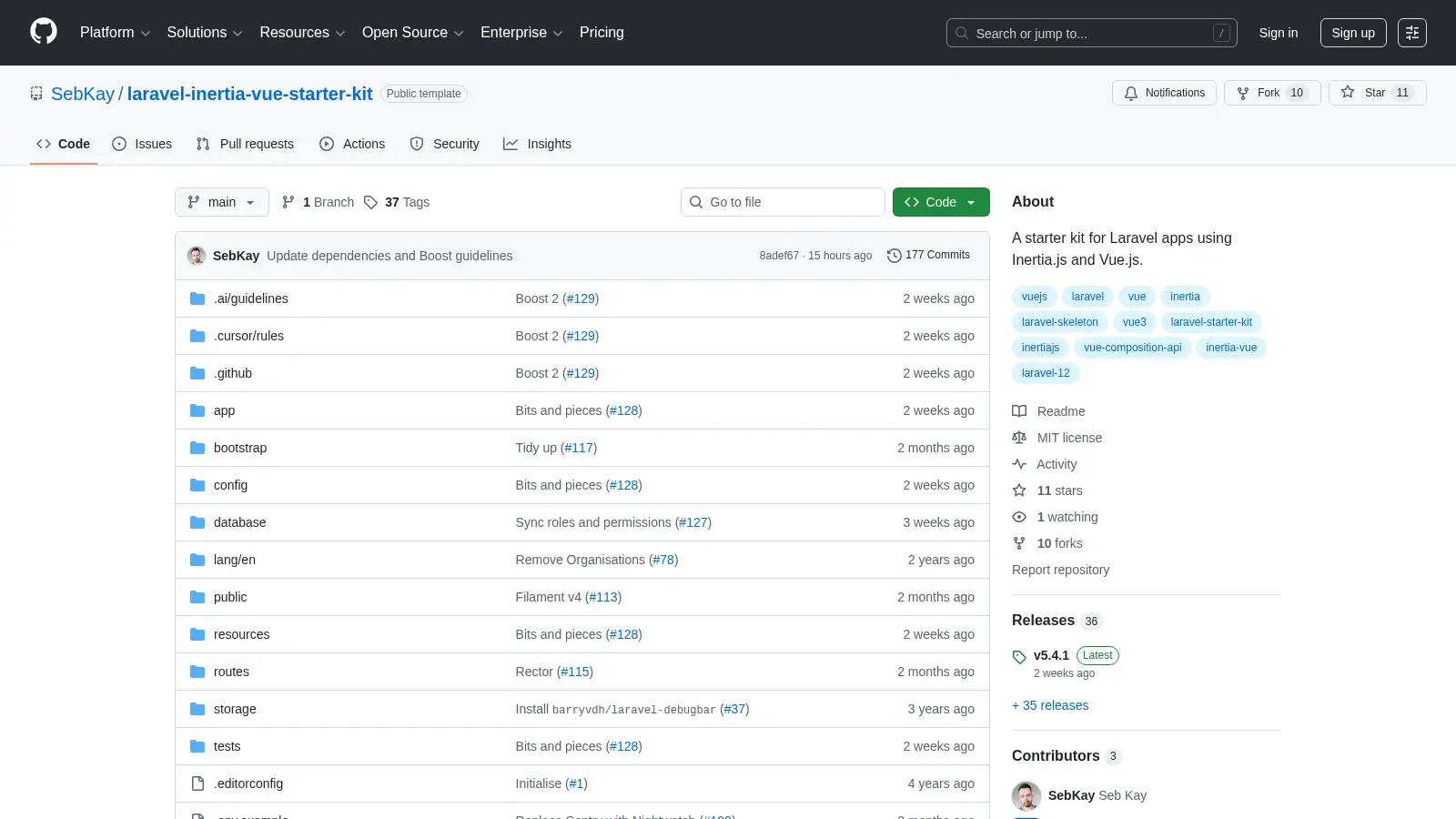This screenshot has width=1456, height=819.
Task: Open the tests folder icon
Action: click(197, 746)
